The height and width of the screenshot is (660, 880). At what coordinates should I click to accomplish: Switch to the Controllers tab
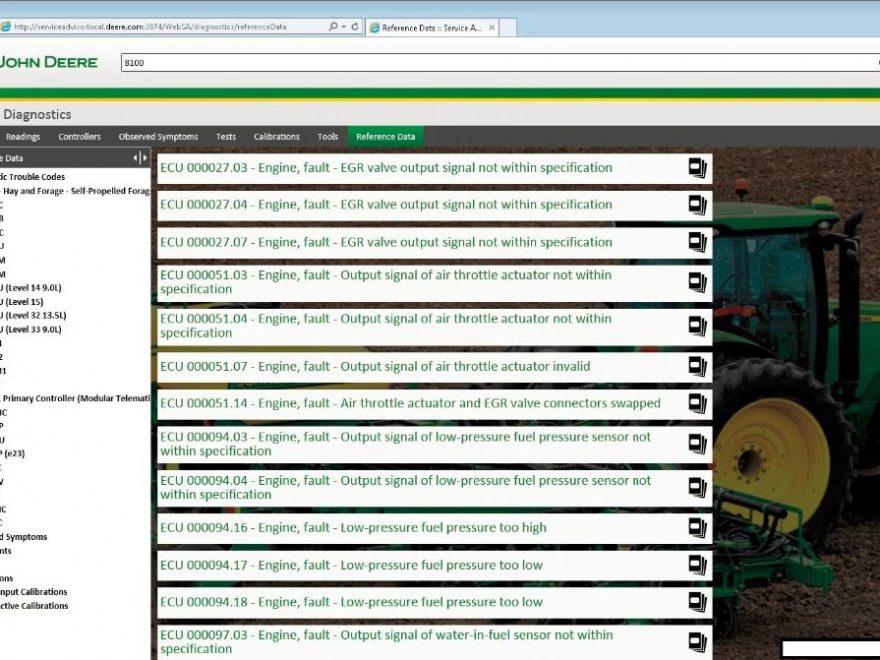point(79,137)
